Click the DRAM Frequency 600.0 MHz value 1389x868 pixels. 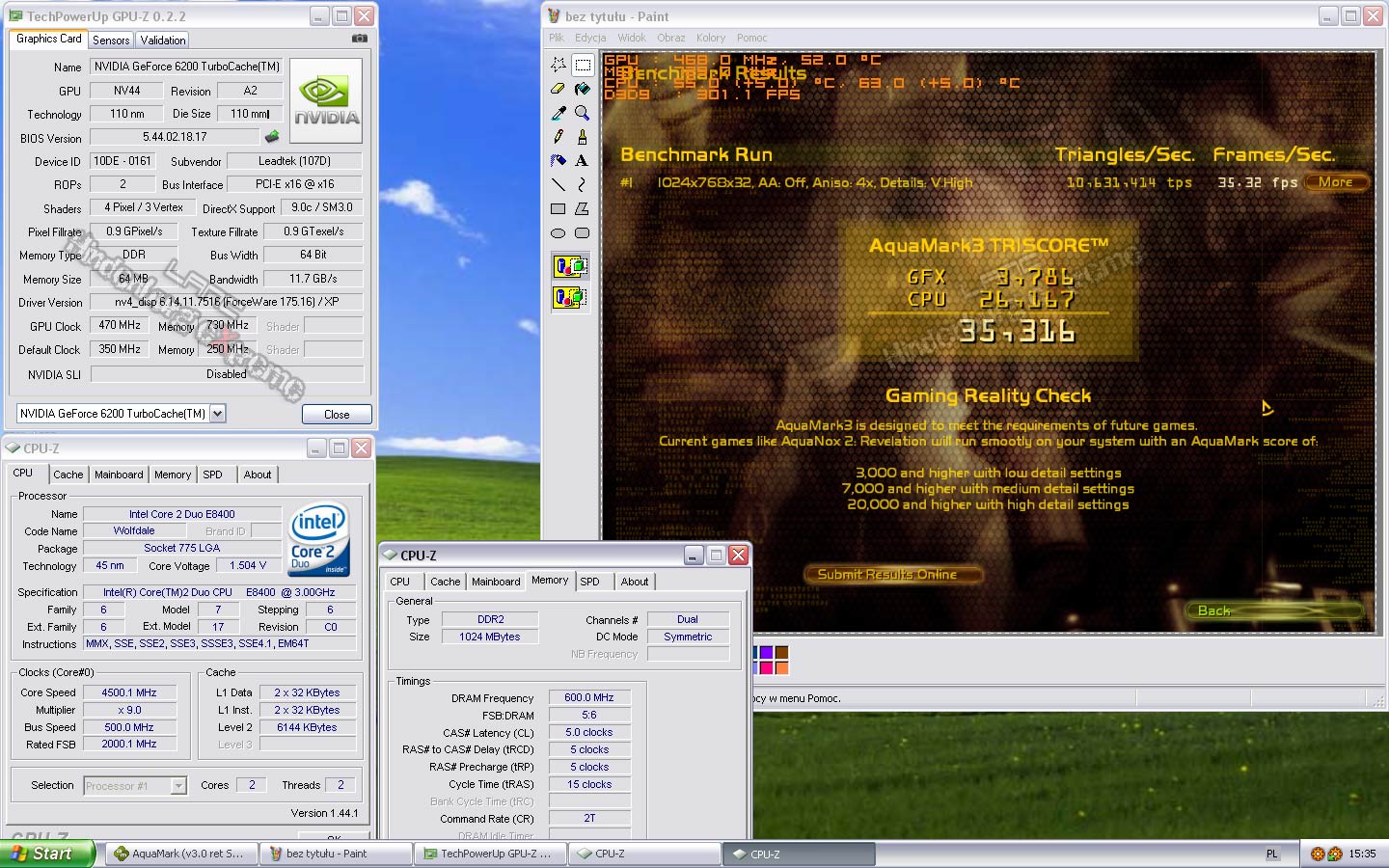pos(589,697)
